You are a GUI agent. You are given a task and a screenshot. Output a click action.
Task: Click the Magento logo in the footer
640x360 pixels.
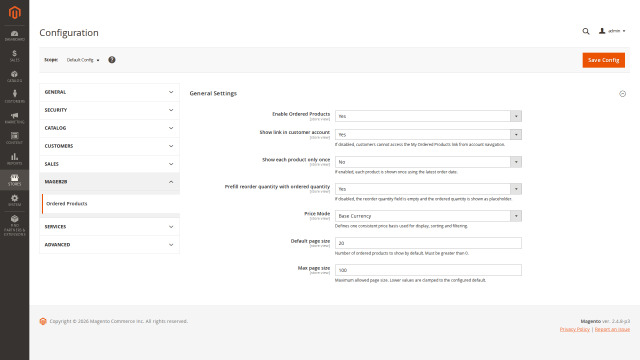coord(43,322)
